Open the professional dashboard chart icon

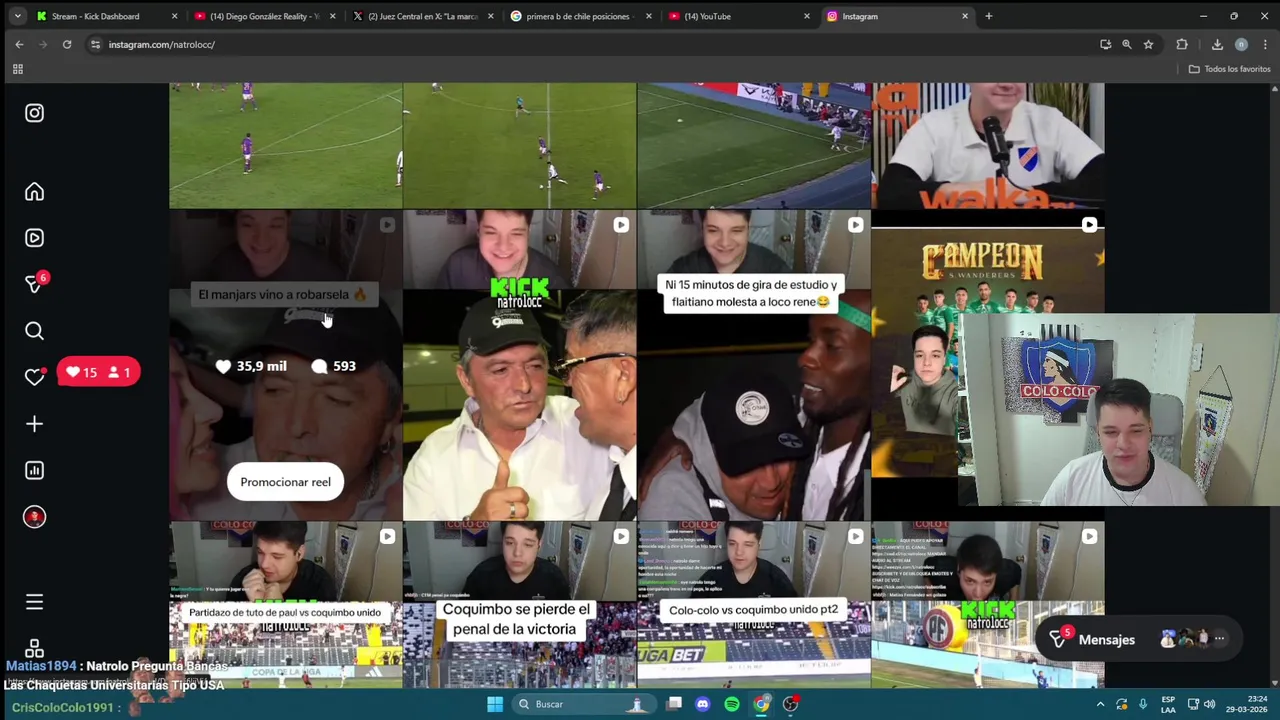(x=34, y=470)
